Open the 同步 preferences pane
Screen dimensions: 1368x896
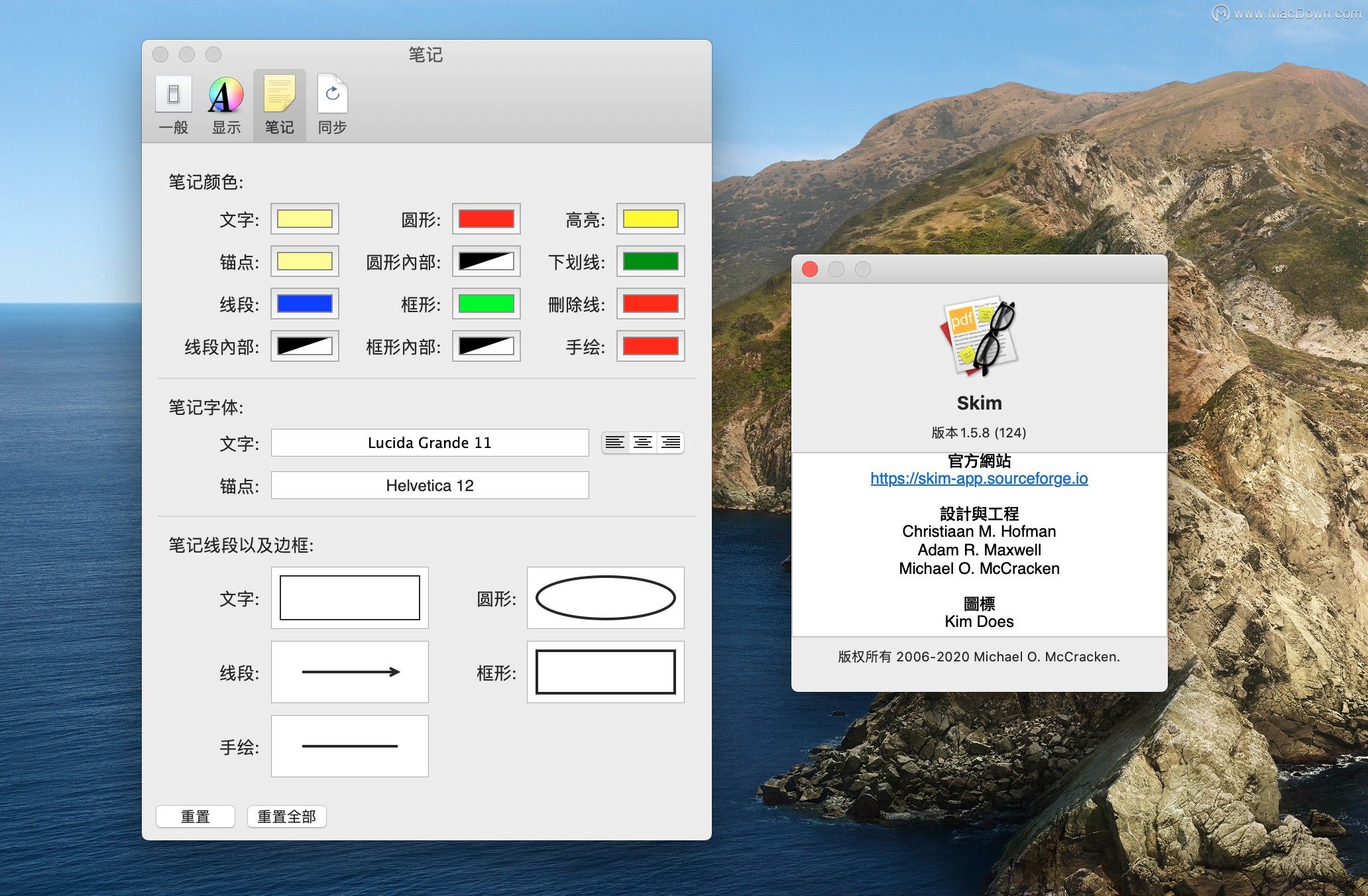[x=332, y=103]
